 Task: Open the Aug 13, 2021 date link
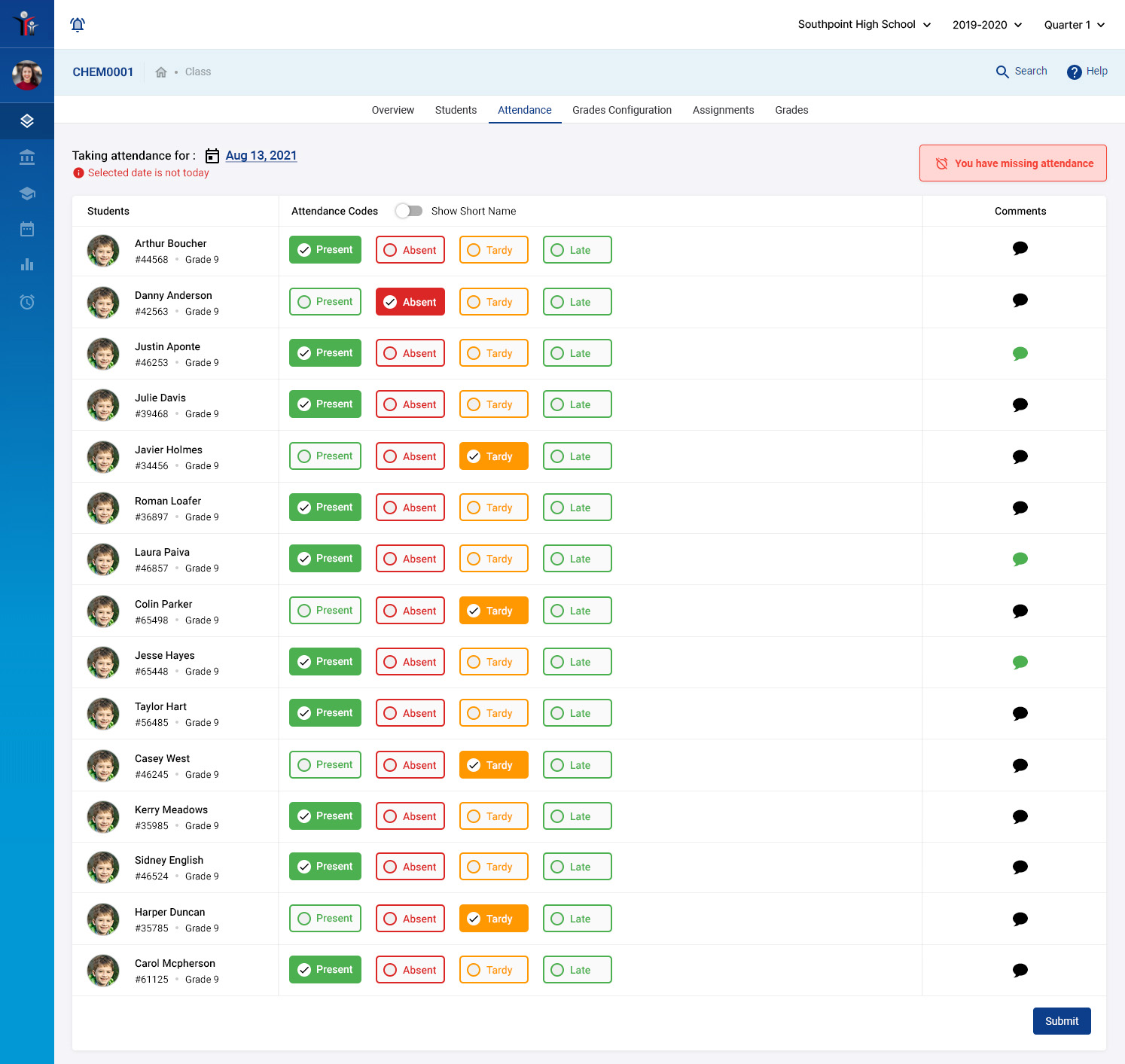pyautogui.click(x=261, y=155)
